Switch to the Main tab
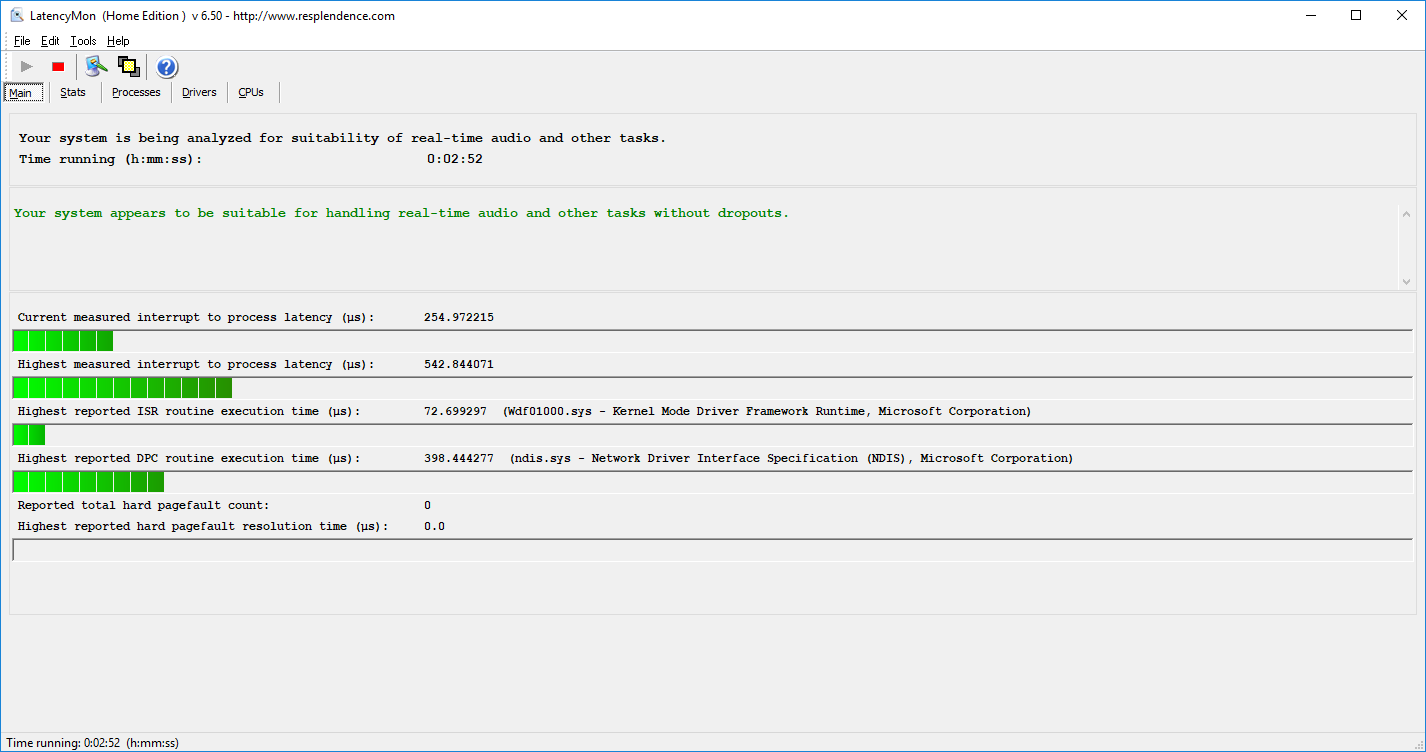The image size is (1426, 752). click(x=22, y=92)
